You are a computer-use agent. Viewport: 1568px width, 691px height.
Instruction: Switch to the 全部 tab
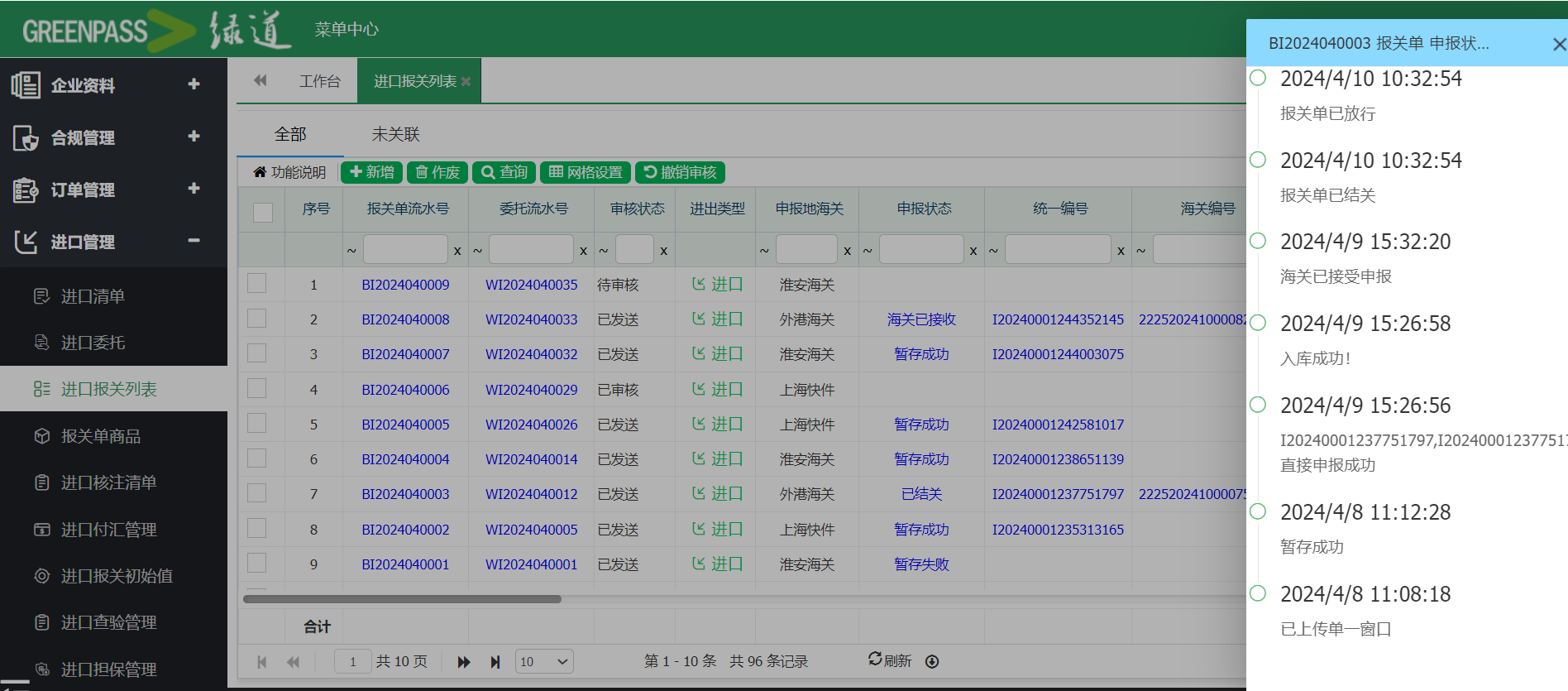pyautogui.click(x=290, y=134)
